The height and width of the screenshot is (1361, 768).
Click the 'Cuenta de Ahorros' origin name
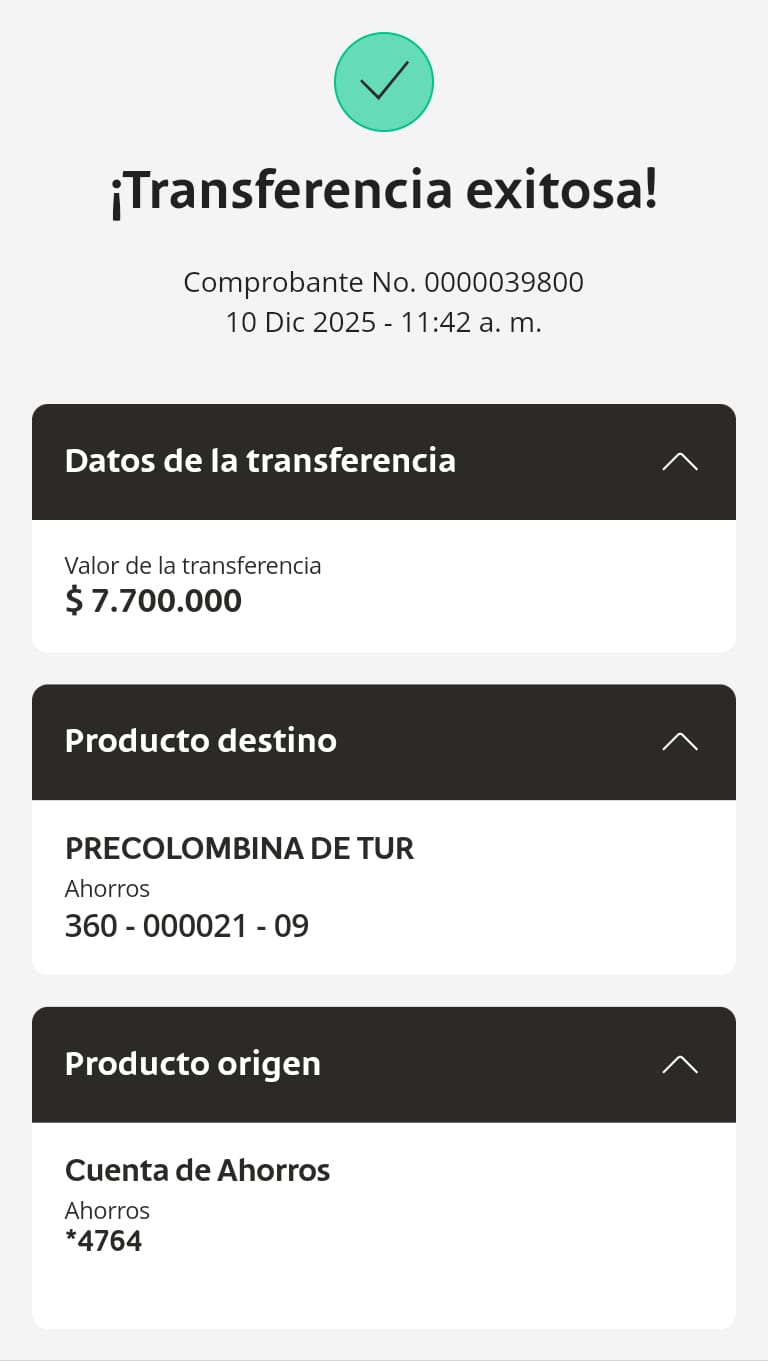coord(197,1170)
